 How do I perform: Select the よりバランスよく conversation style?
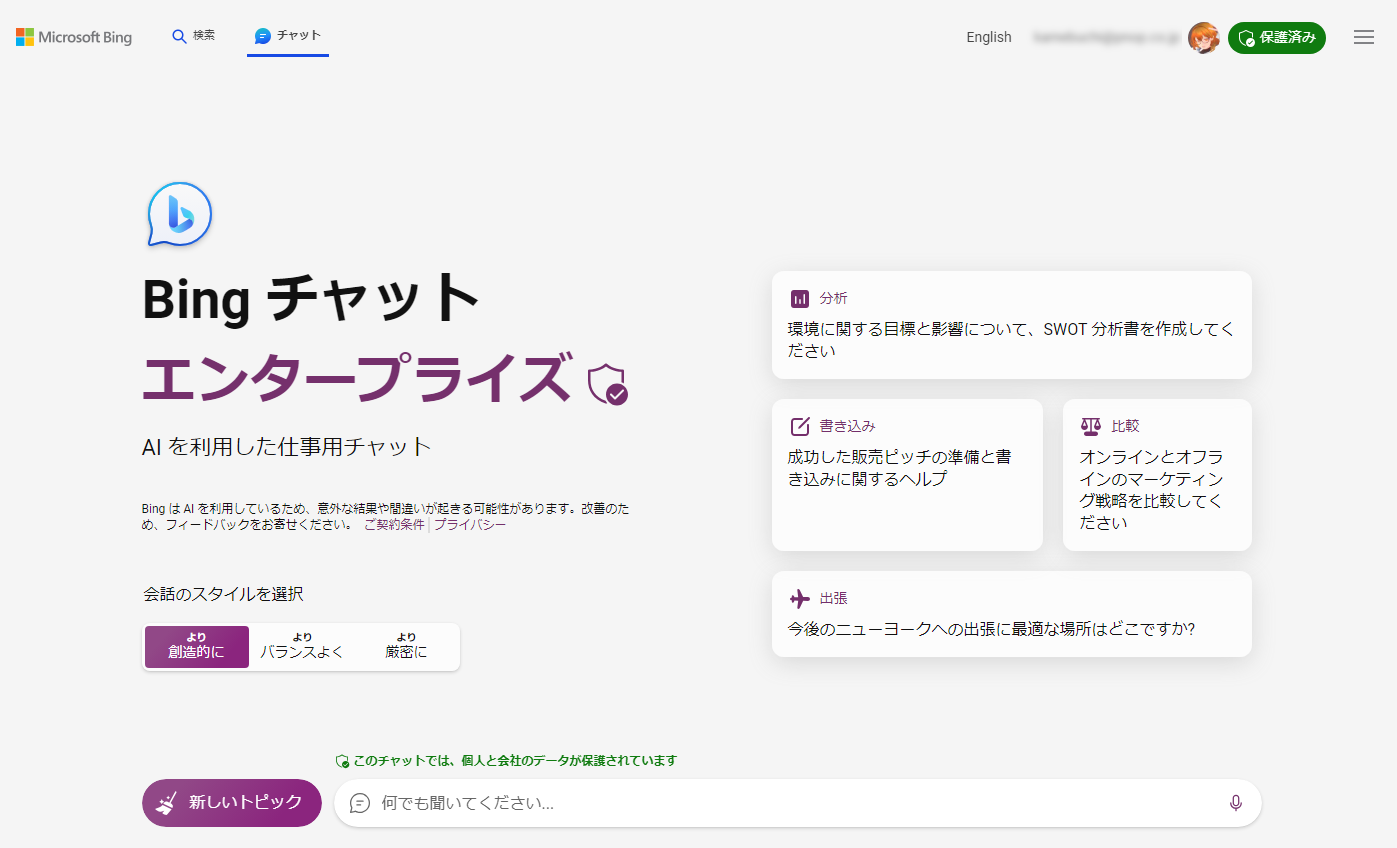pos(302,647)
